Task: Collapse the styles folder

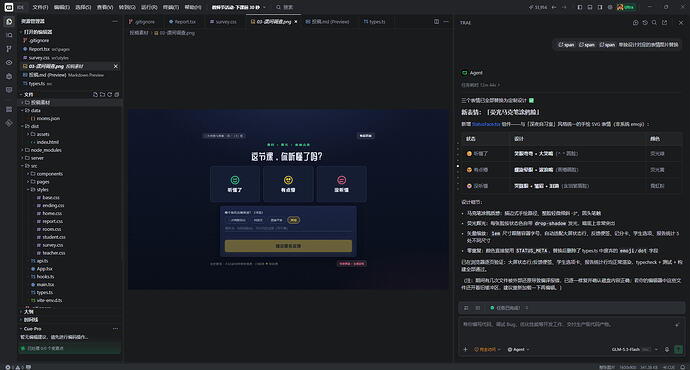Action: [39, 190]
